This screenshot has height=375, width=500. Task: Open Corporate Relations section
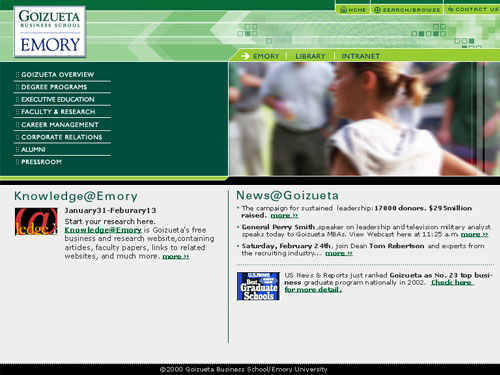[x=62, y=137]
